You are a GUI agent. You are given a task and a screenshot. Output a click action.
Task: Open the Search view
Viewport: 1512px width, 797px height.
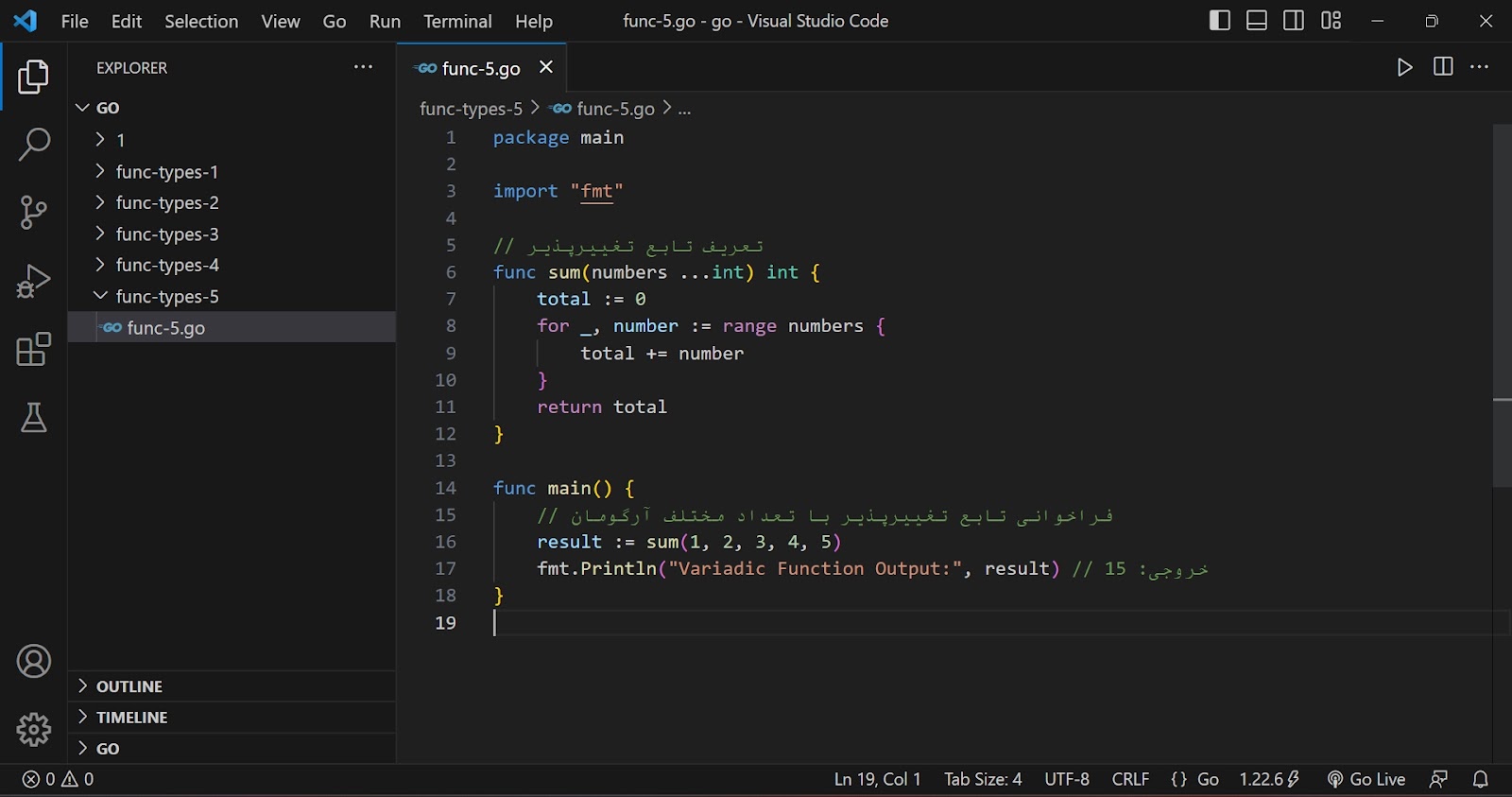click(33, 145)
